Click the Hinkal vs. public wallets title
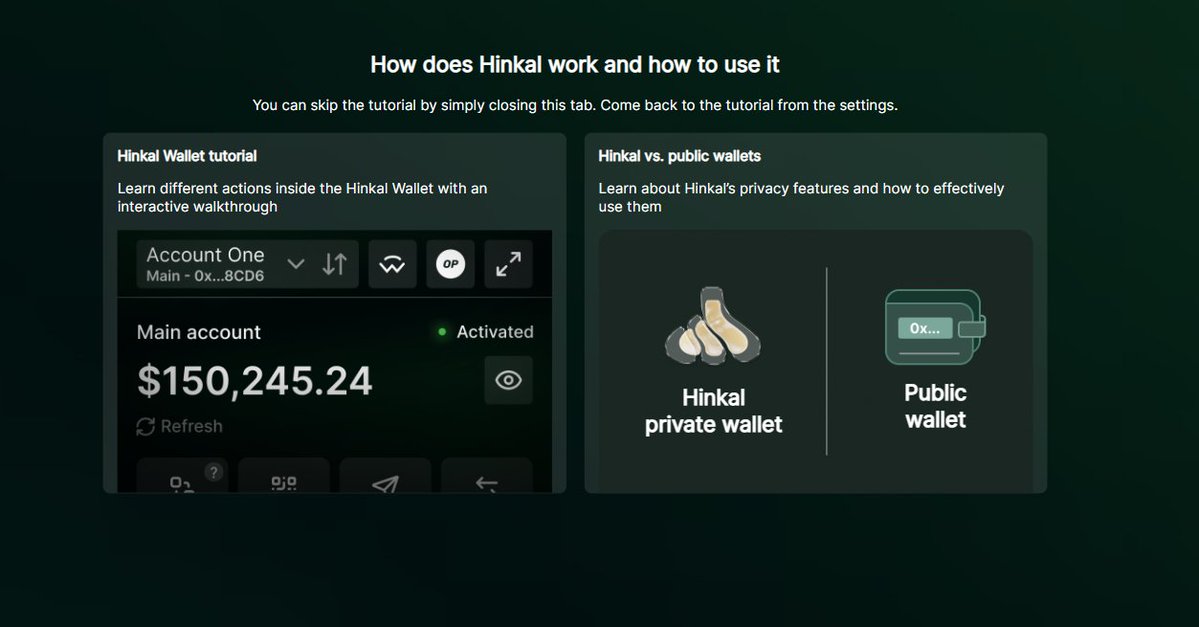The image size is (1199, 627). [680, 156]
